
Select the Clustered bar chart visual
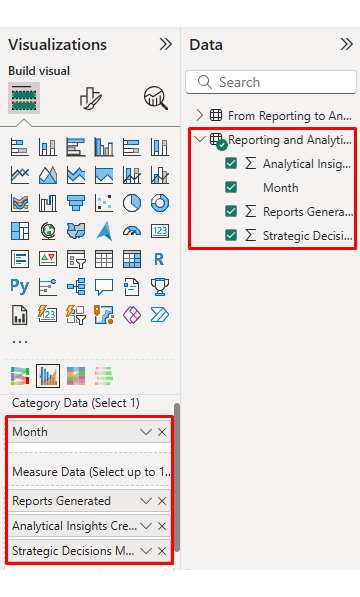76,147
